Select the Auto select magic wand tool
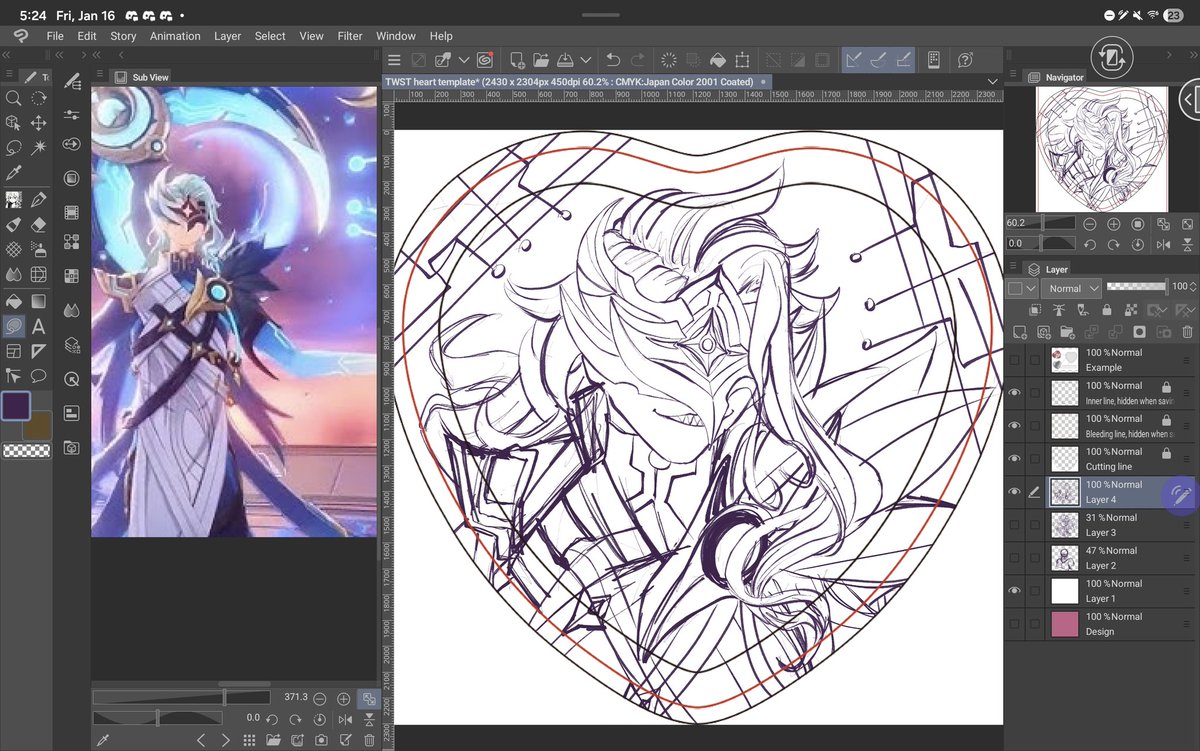 point(39,148)
